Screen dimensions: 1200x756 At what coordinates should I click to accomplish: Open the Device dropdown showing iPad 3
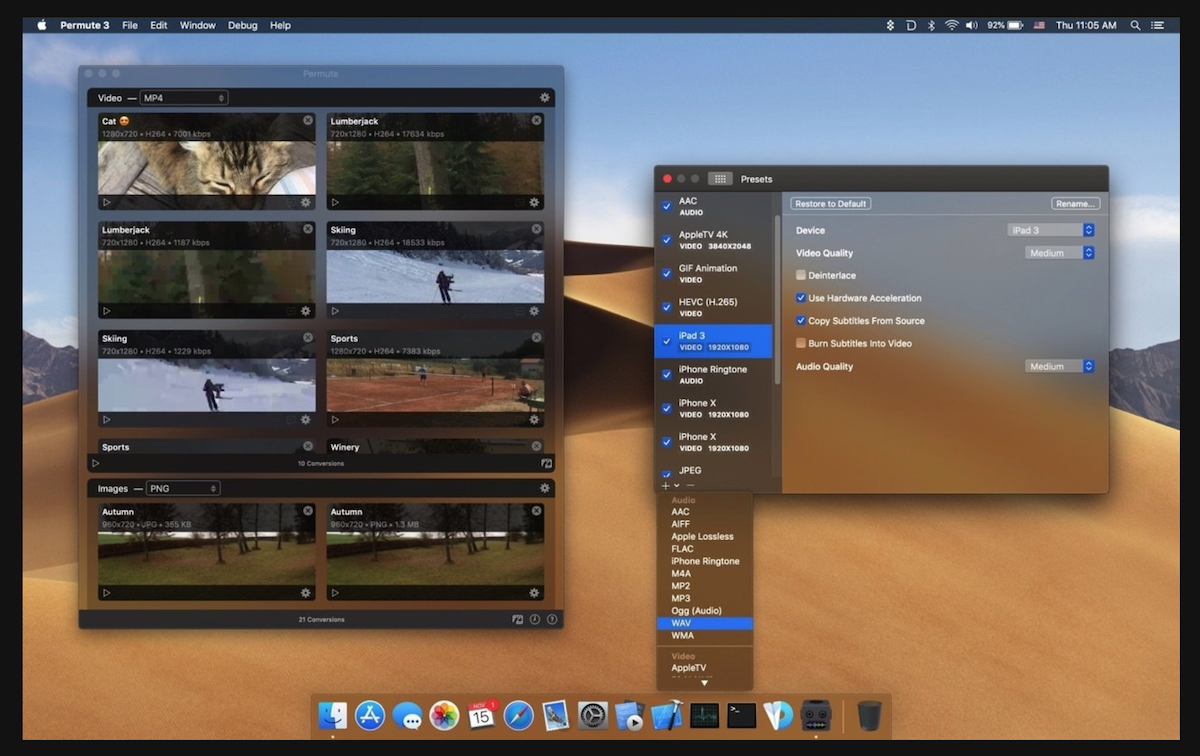1051,230
